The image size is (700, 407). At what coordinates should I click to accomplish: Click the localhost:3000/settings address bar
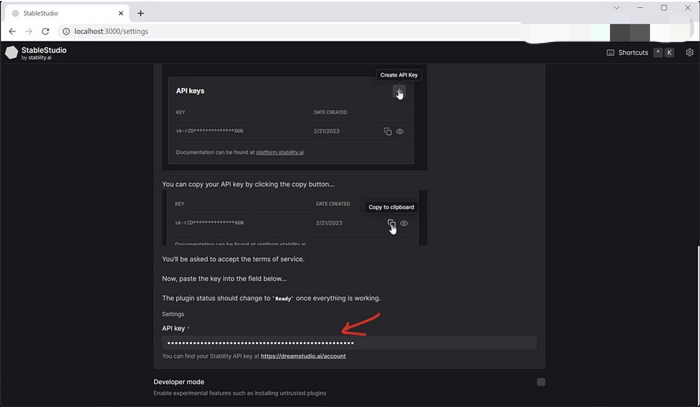[111, 31]
